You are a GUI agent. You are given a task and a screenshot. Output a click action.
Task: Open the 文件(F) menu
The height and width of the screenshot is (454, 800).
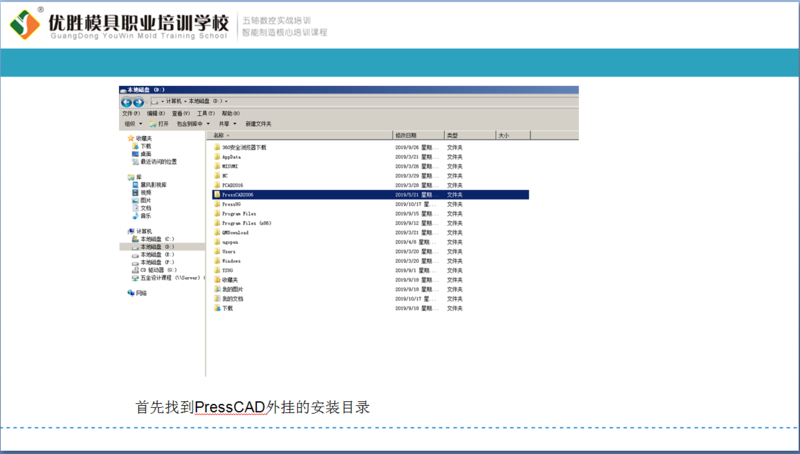pyautogui.click(x=131, y=113)
